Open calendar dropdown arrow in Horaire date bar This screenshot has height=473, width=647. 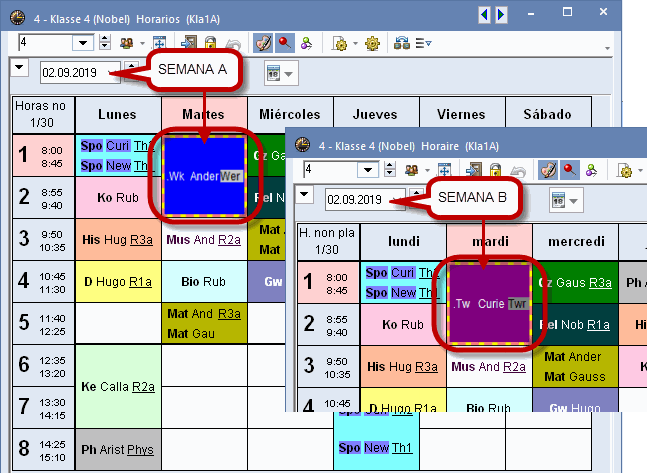pos(574,201)
